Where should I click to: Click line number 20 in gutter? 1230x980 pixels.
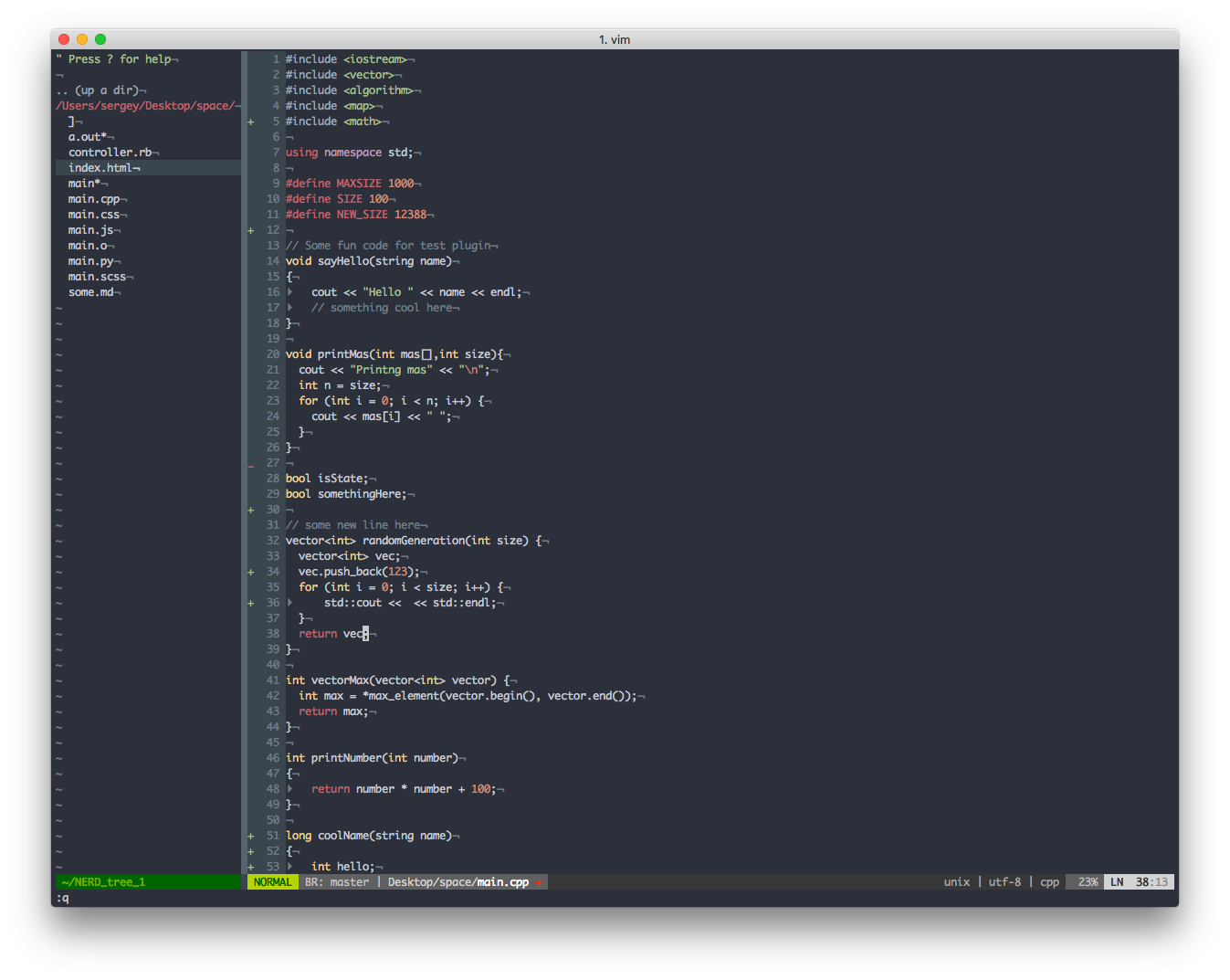tap(273, 354)
